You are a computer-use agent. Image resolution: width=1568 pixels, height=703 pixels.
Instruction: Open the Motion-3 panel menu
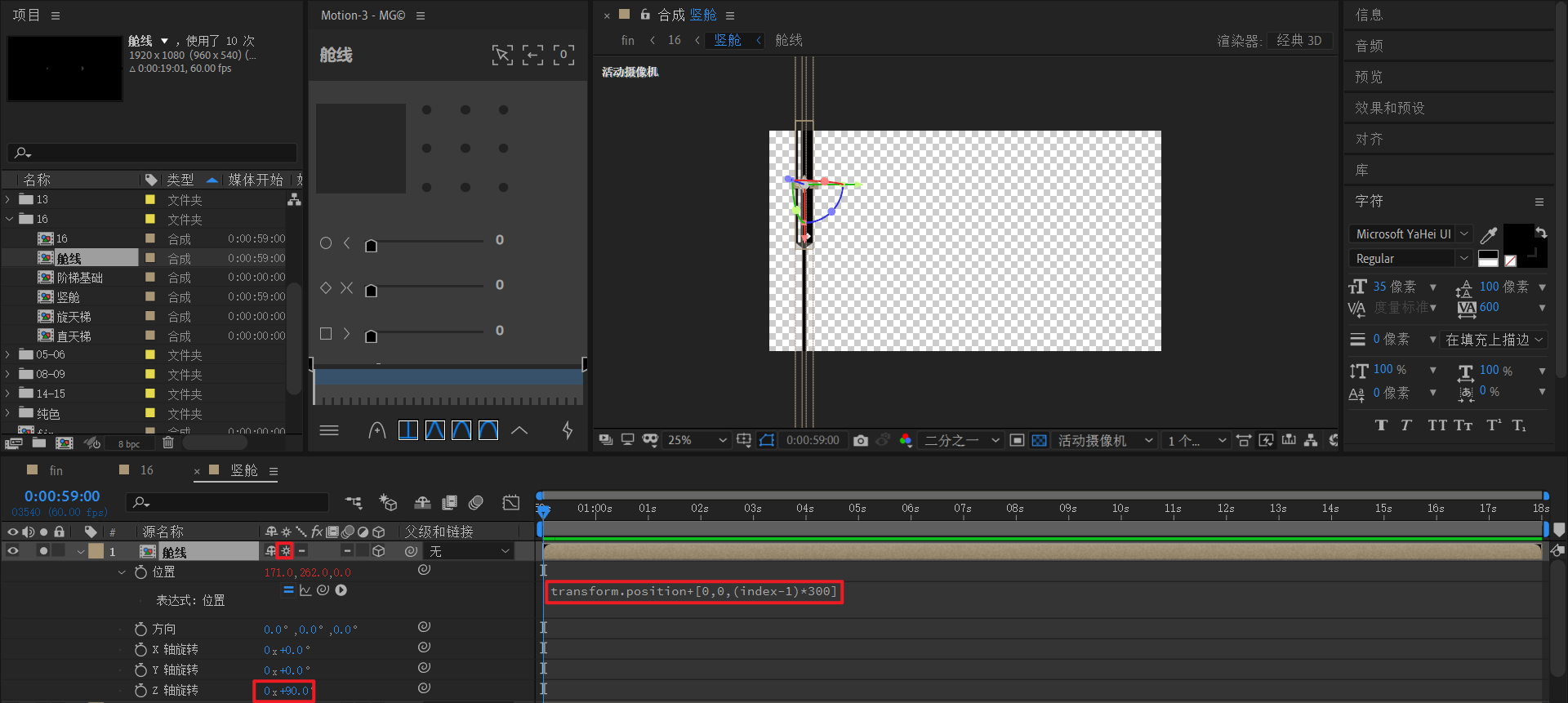pyautogui.click(x=421, y=16)
